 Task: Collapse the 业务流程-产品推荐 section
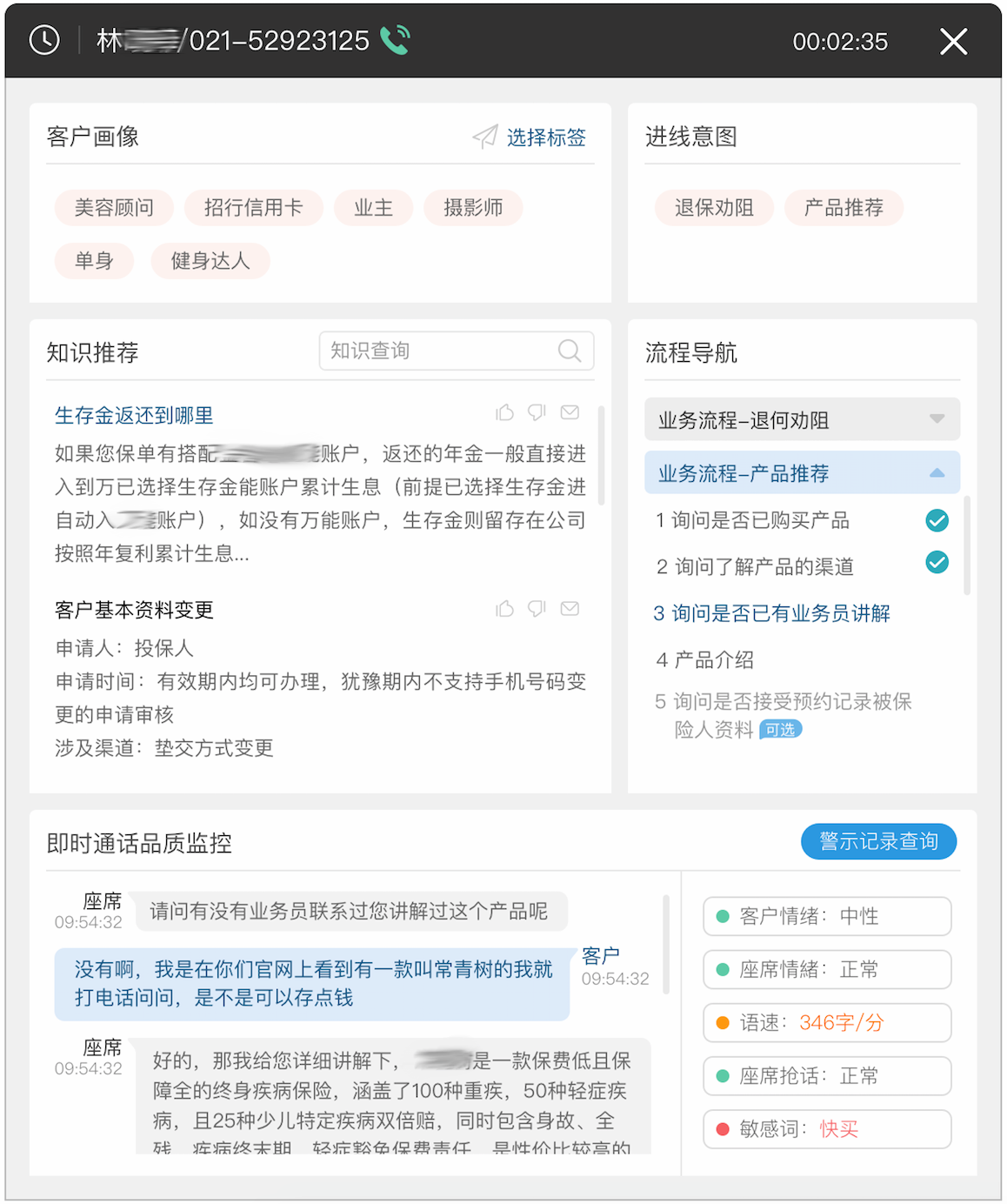[937, 473]
